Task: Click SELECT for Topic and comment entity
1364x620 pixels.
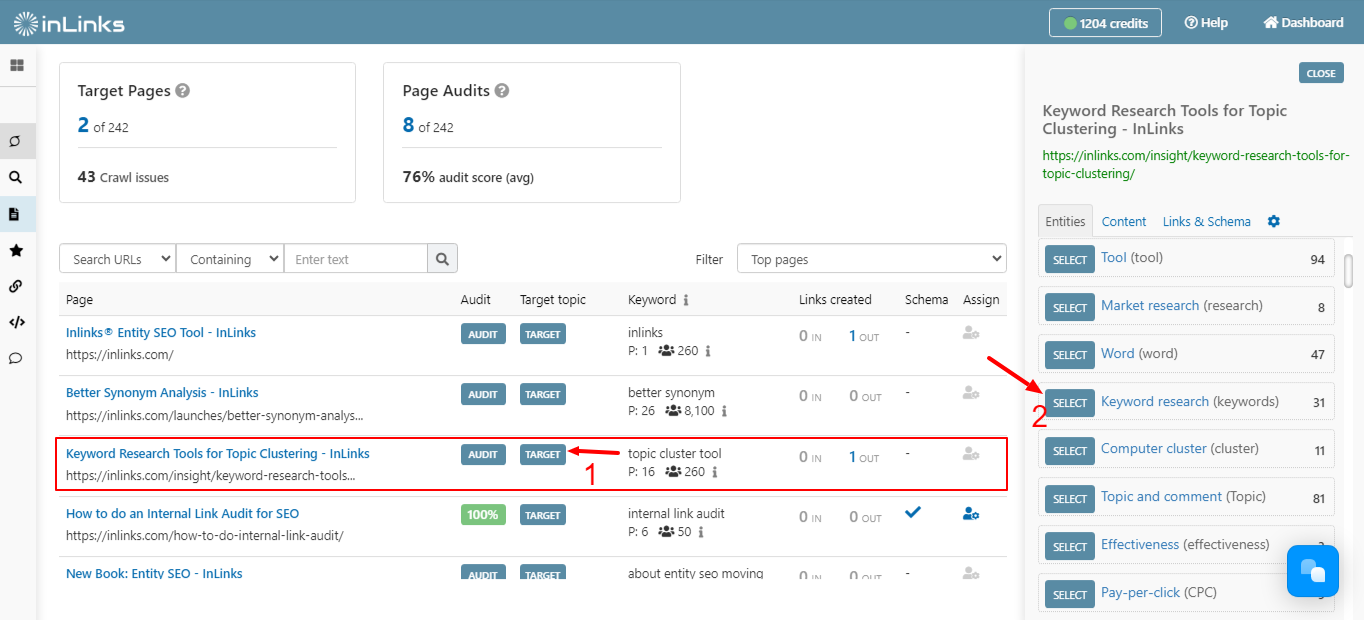Action: [1070, 498]
